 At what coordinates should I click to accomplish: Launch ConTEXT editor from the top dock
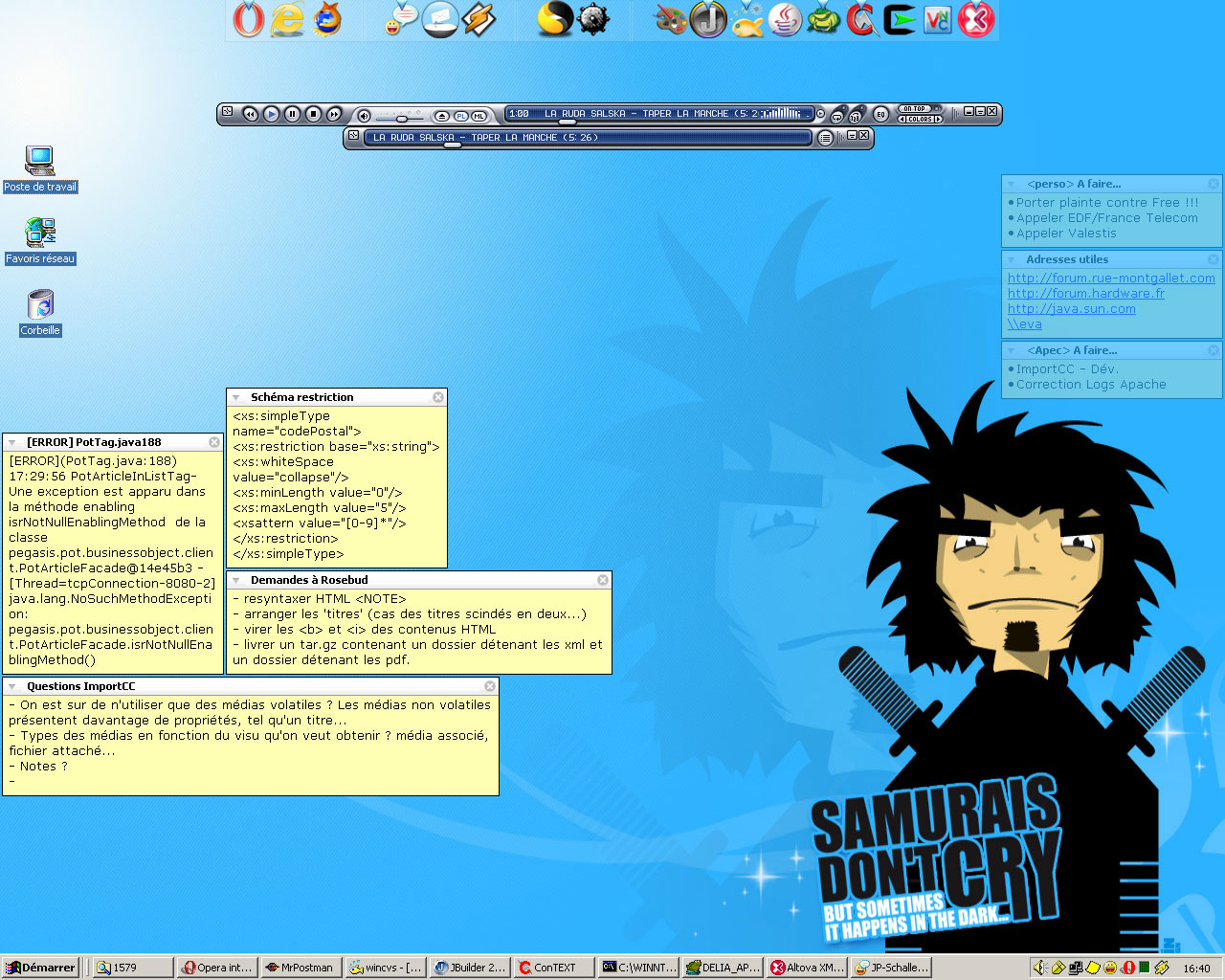click(x=861, y=19)
